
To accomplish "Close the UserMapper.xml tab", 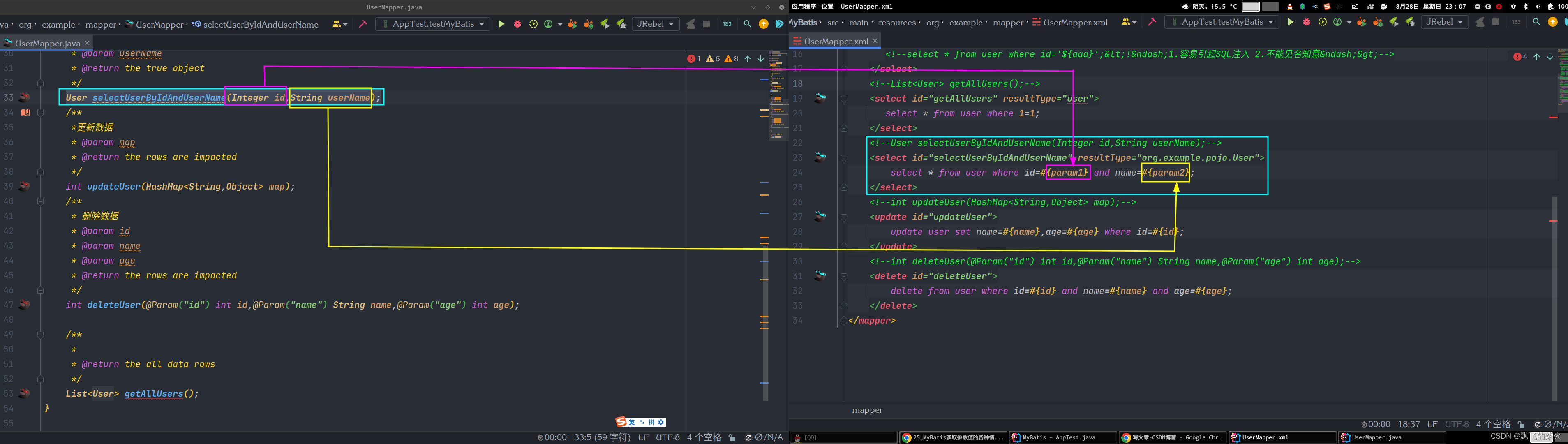I will point(875,41).
